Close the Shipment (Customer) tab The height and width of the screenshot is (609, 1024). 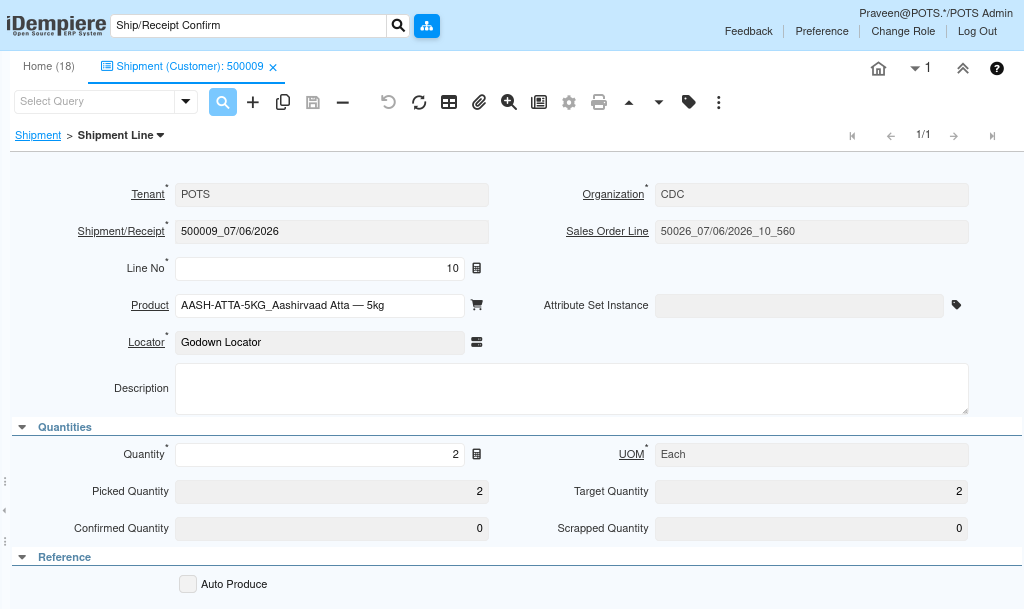pyautogui.click(x=273, y=67)
